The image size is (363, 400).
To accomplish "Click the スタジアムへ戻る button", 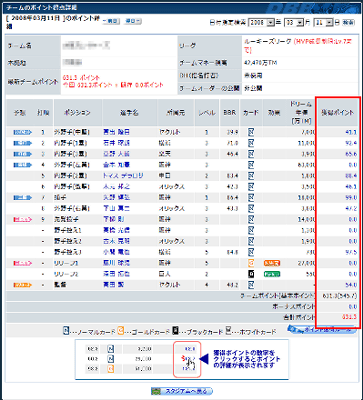I will [x=182, y=391].
